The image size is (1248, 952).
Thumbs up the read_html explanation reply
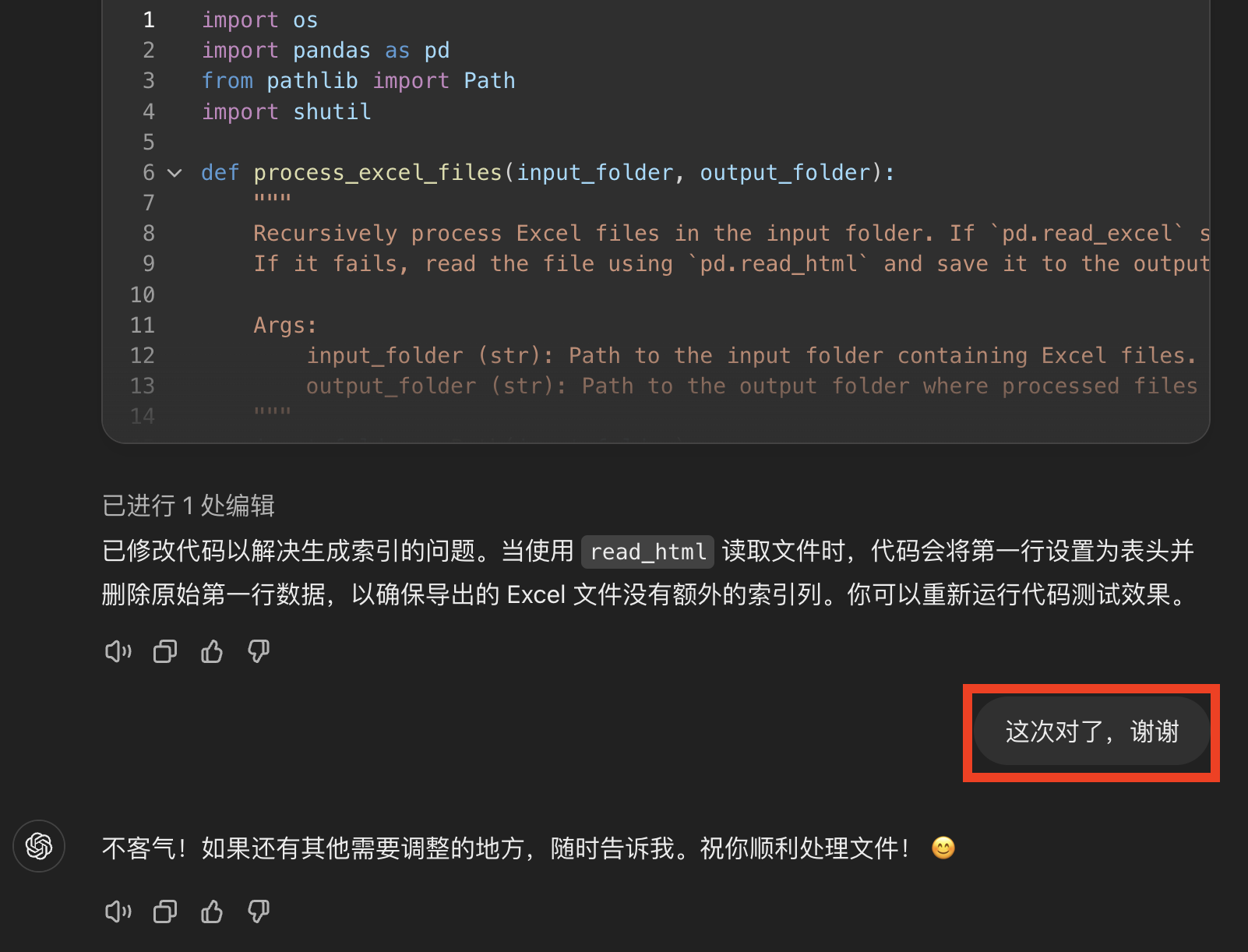(x=212, y=651)
